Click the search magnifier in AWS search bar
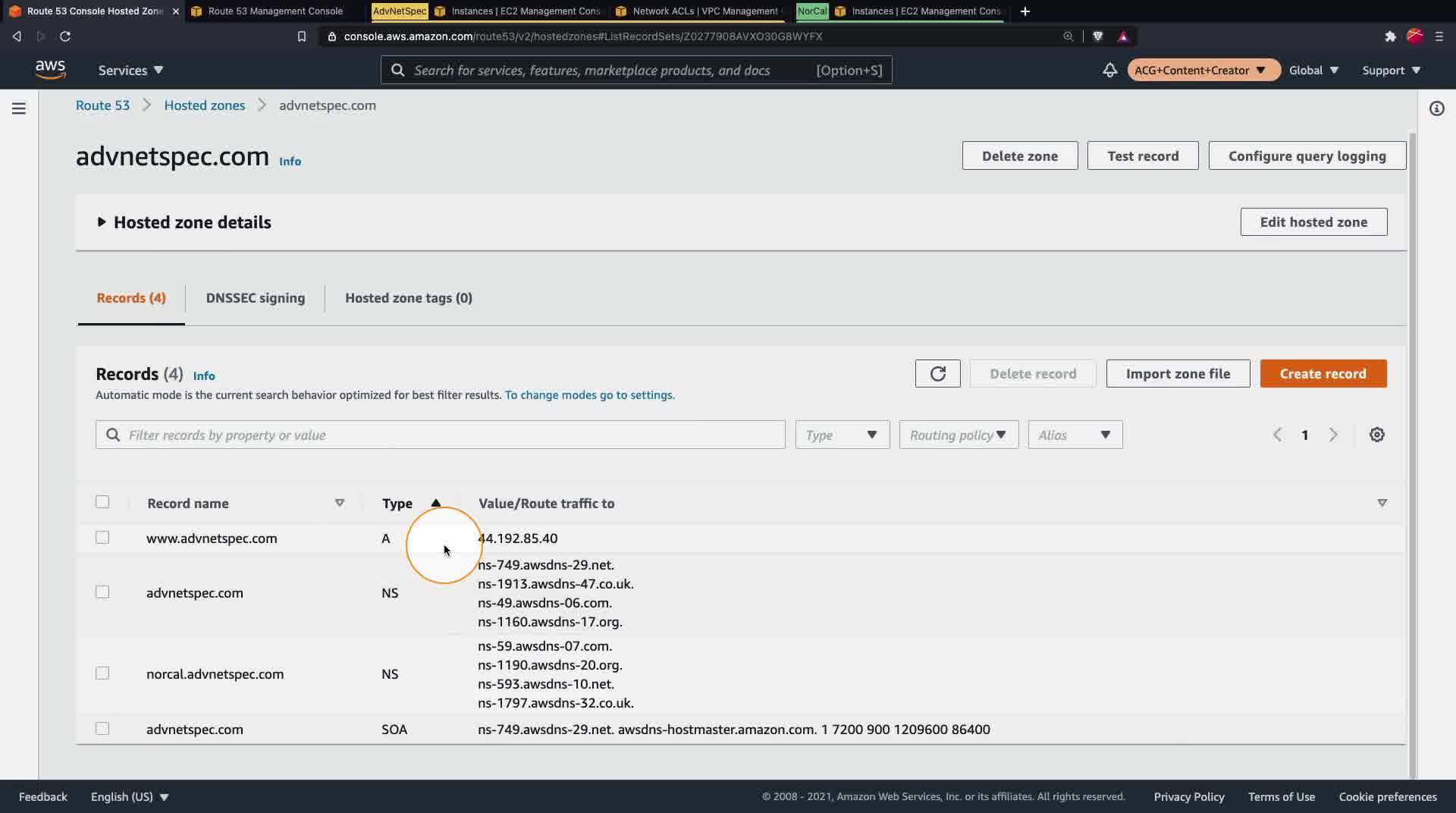Image resolution: width=1456 pixels, height=813 pixels. point(397,71)
